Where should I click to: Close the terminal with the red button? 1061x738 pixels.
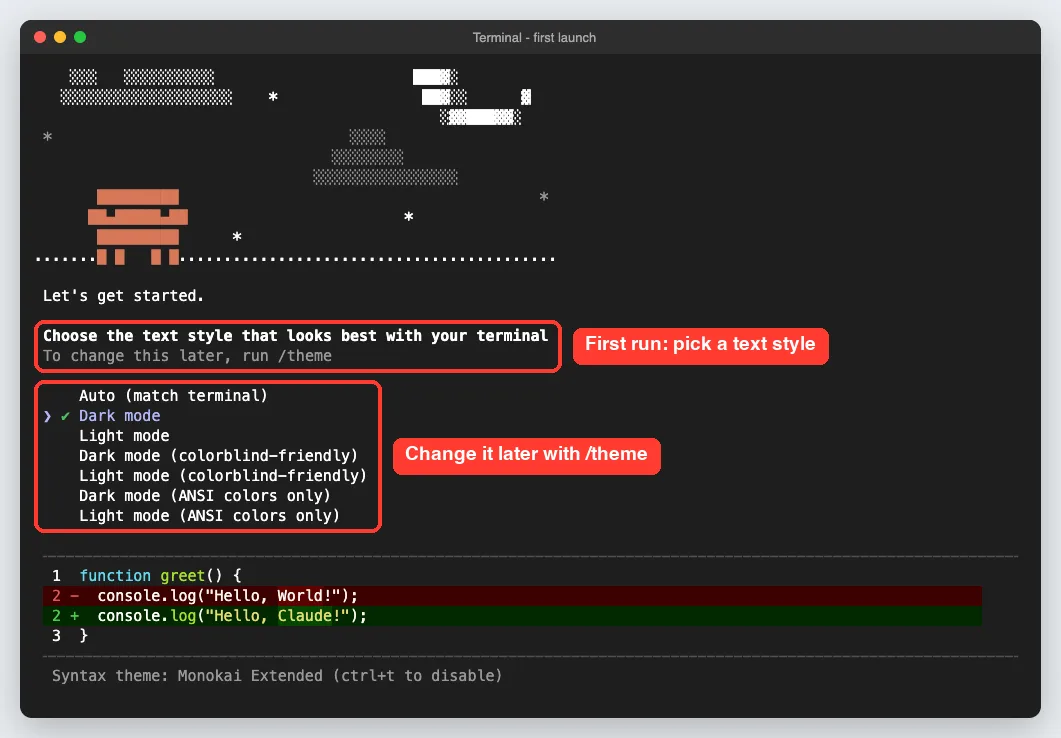click(40, 37)
